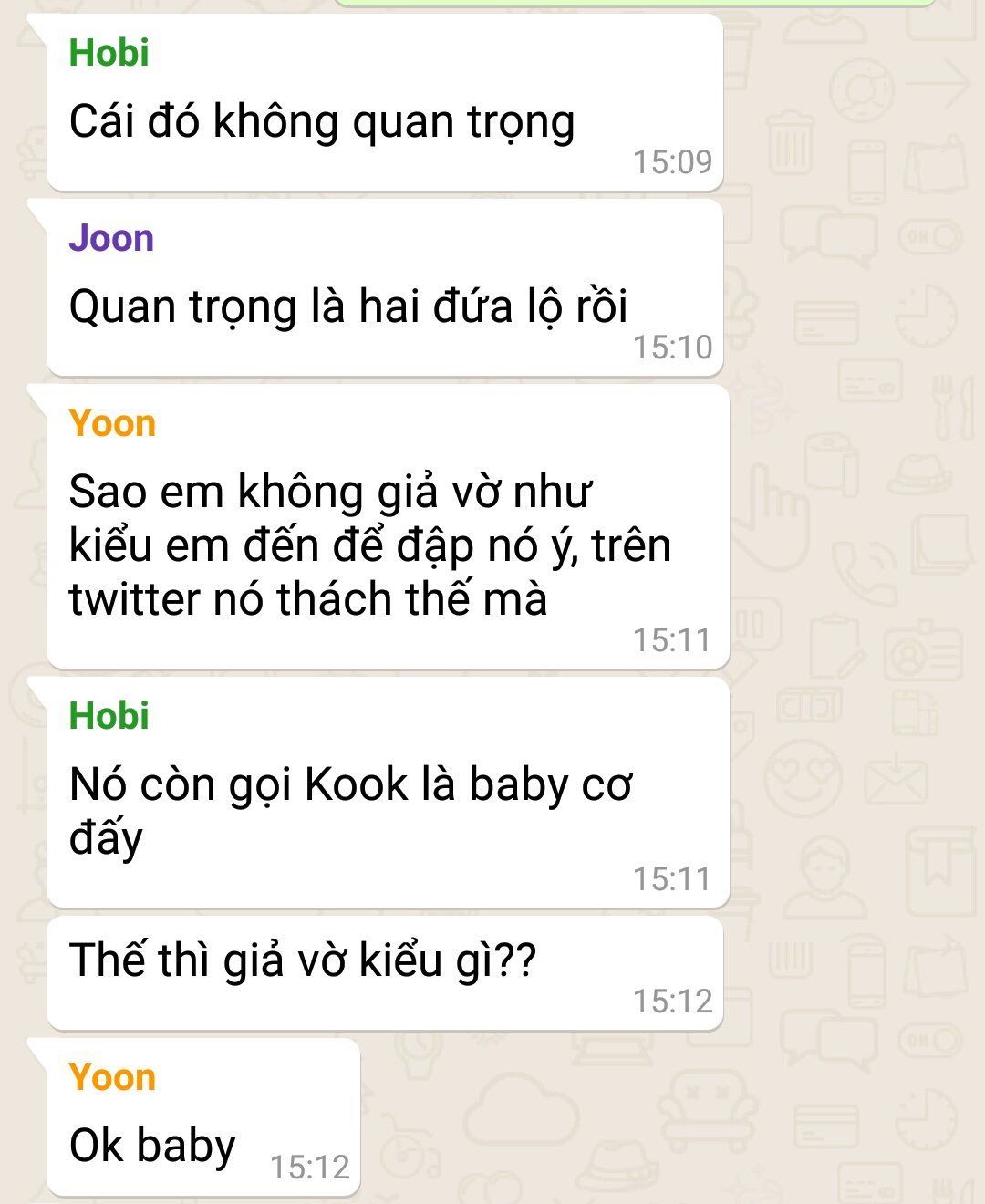Image resolution: width=985 pixels, height=1204 pixels.
Task: Tap the 15:09 timestamp
Action: (x=672, y=161)
